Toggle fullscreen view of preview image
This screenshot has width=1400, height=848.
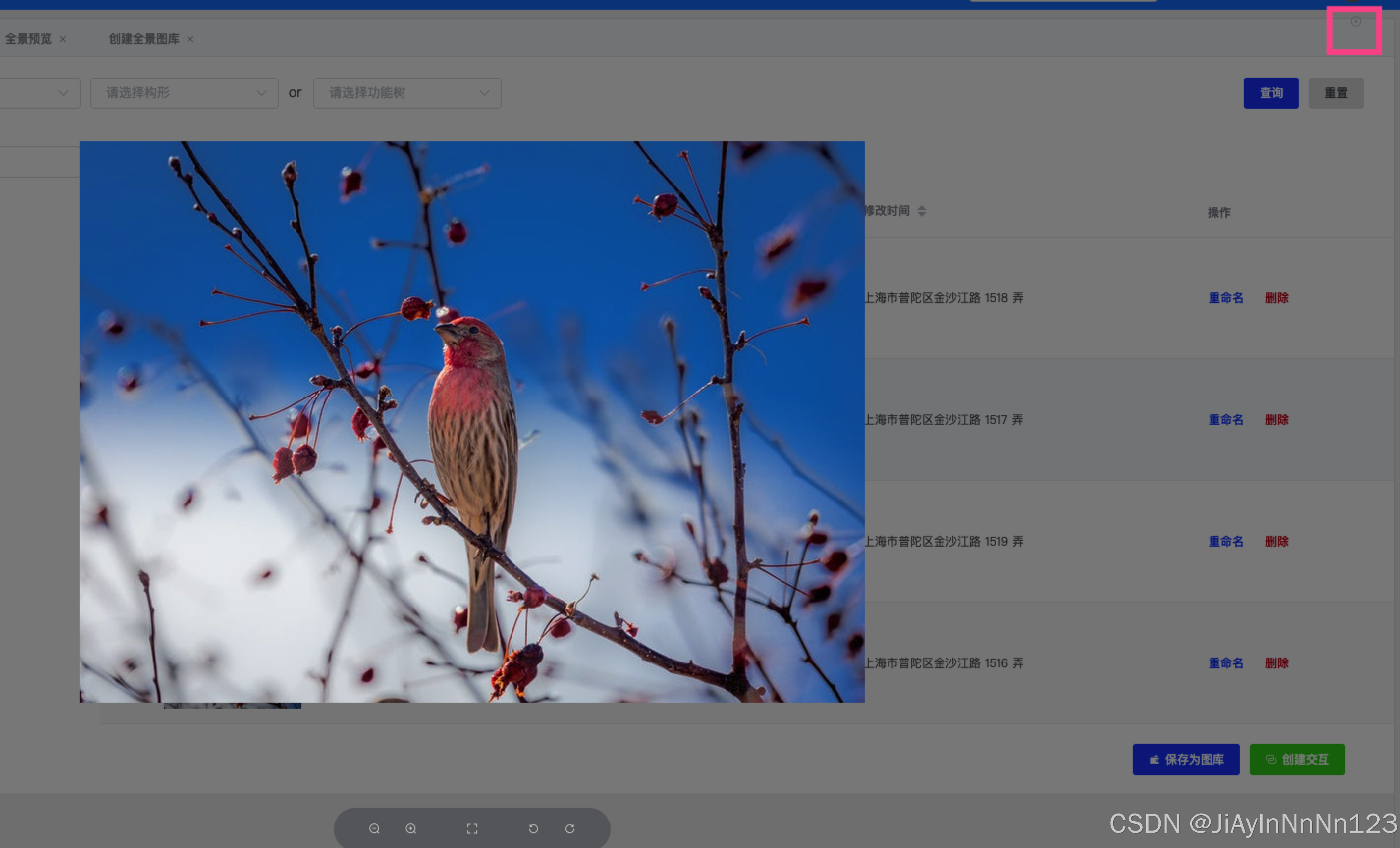(472, 829)
